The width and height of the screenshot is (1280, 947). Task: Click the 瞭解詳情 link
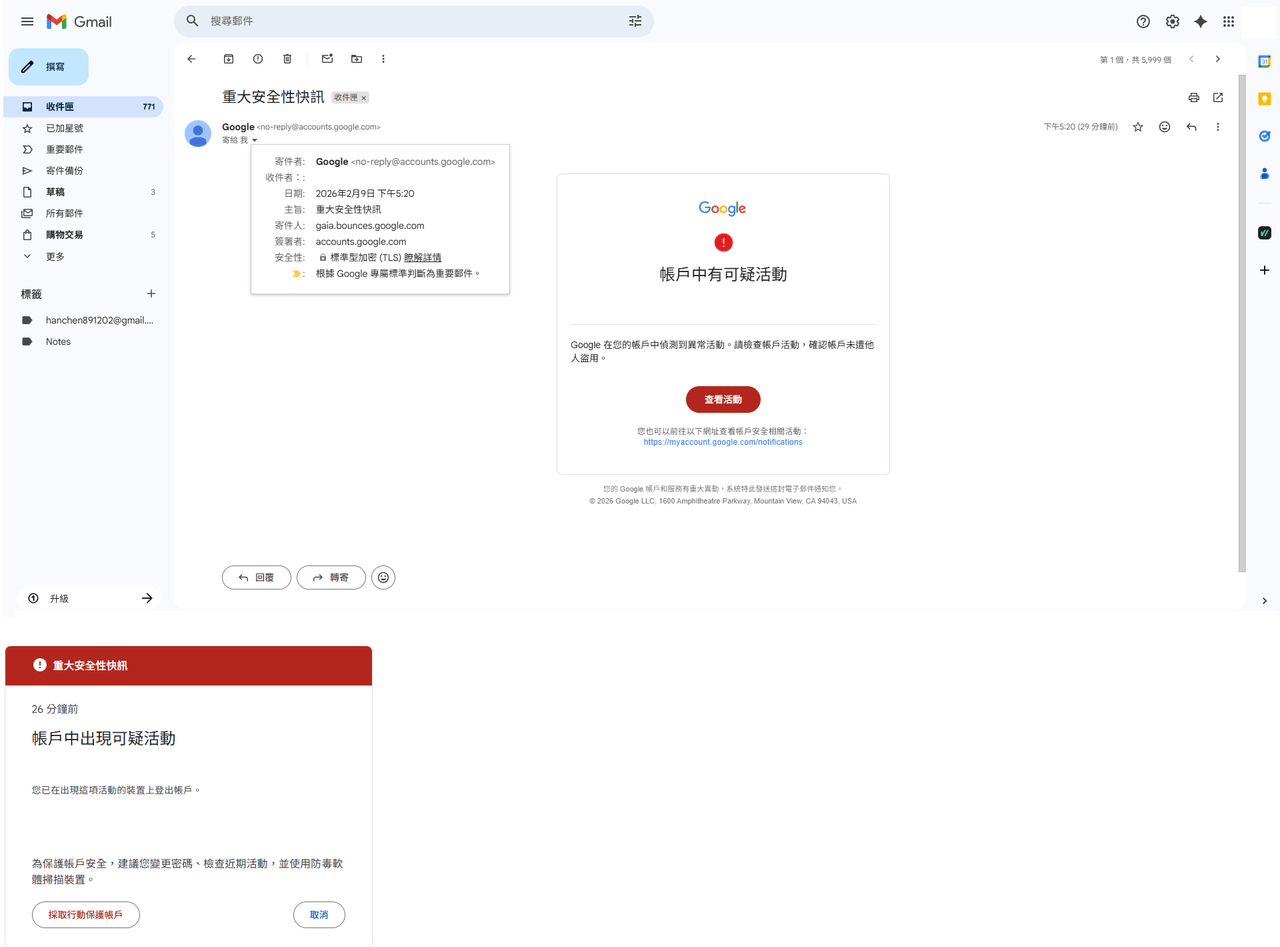[x=422, y=258]
